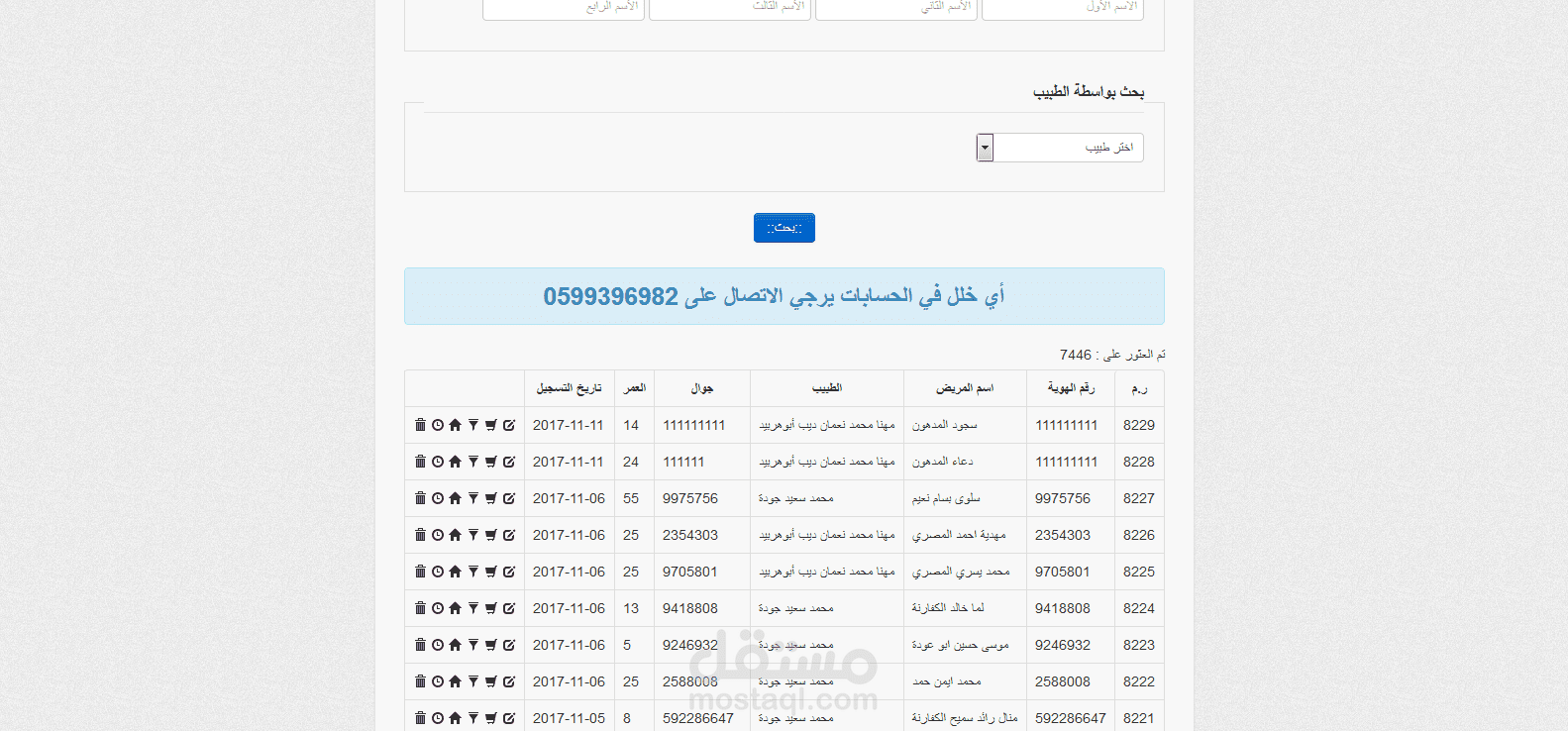Click the home icon in row 8229
Image resolution: width=1568 pixels, height=731 pixels.
[x=456, y=425]
